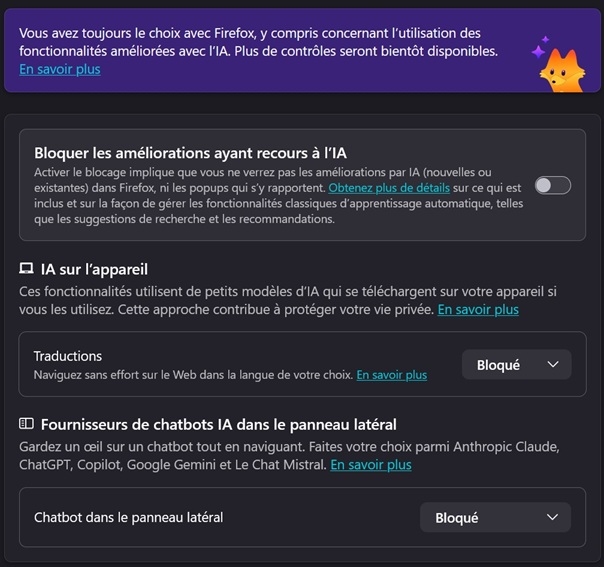Click the fox mascot icon in the banner
The height and width of the screenshot is (567, 604).
pyautogui.click(x=562, y=68)
